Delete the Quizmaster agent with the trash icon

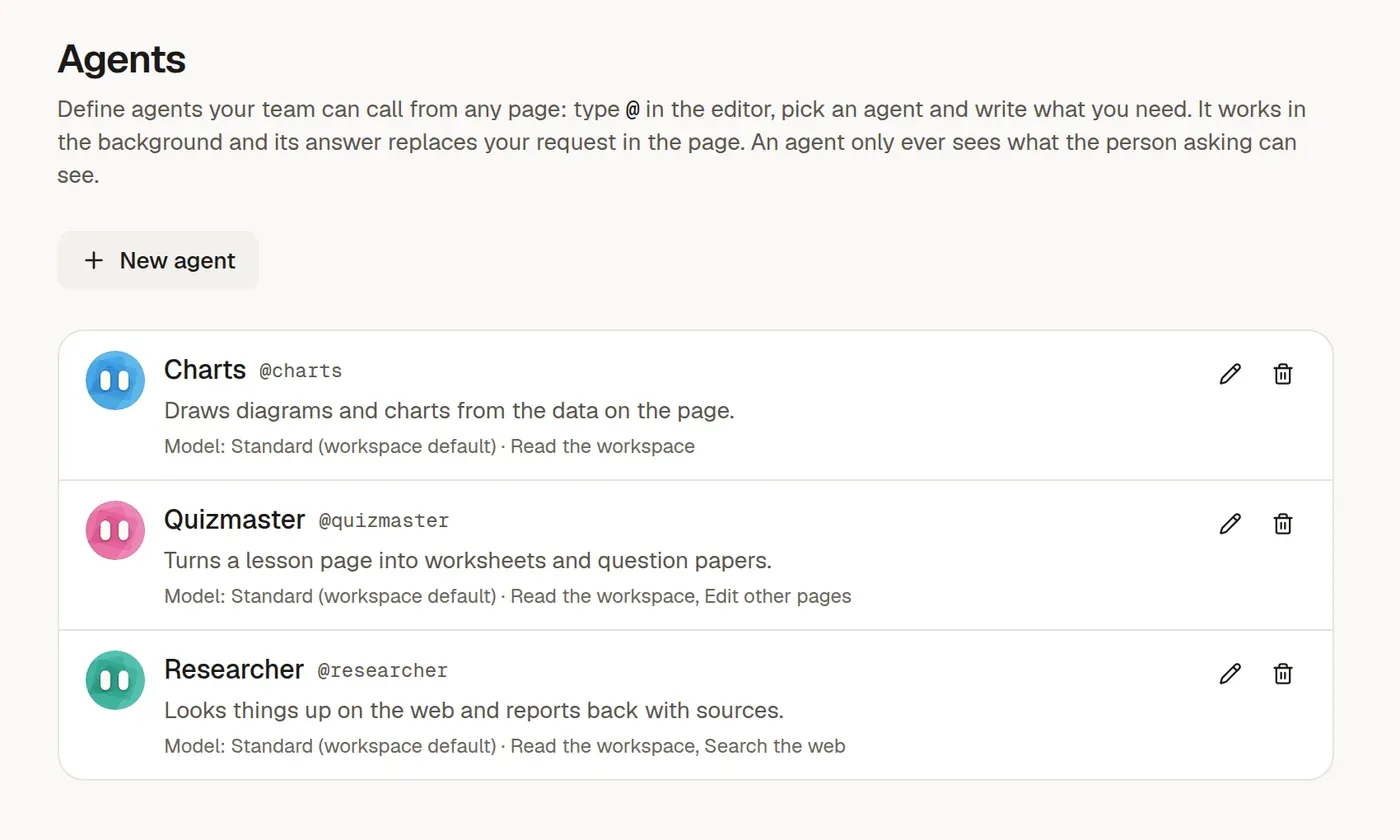coord(1283,524)
